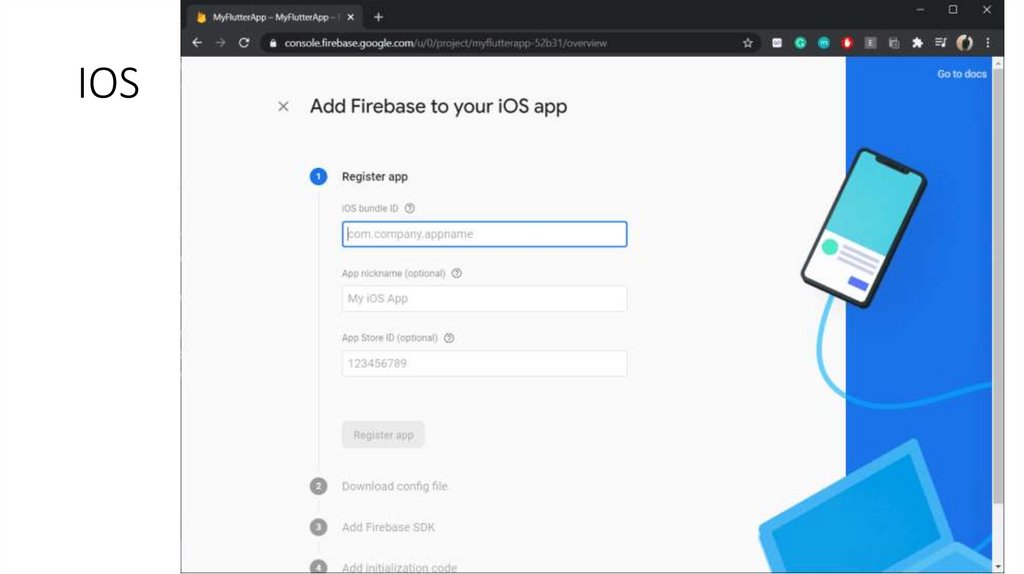Screen dimensions: 1024x574
Task: Open the Chrome profile avatar
Action: pos(965,43)
